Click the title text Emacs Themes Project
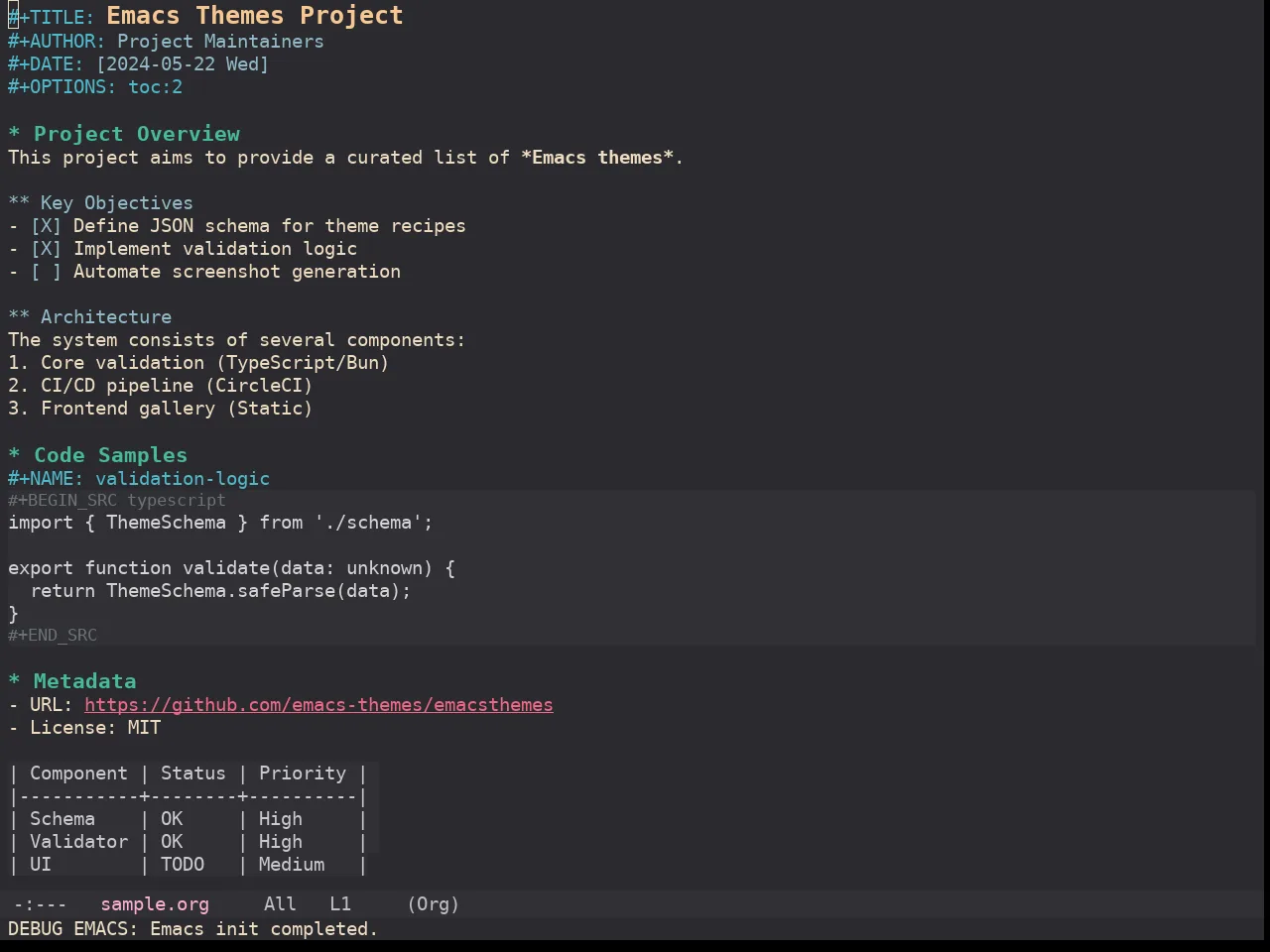The height and width of the screenshot is (952, 1270). coord(255,16)
